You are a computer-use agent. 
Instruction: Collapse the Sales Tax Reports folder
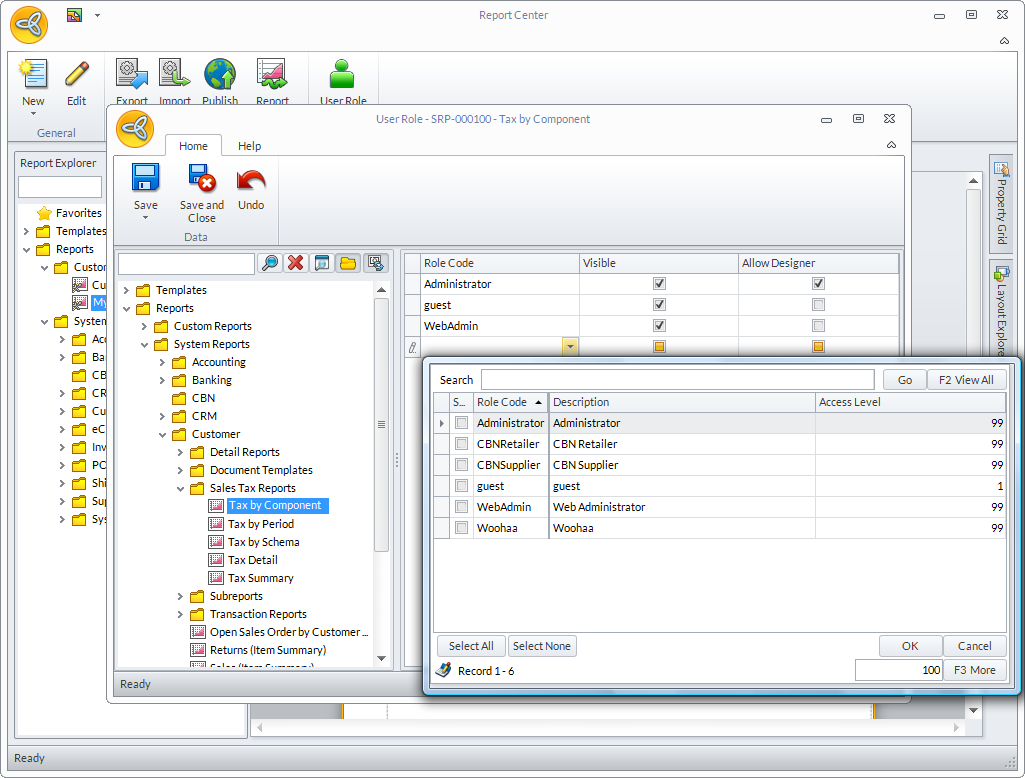click(x=181, y=488)
